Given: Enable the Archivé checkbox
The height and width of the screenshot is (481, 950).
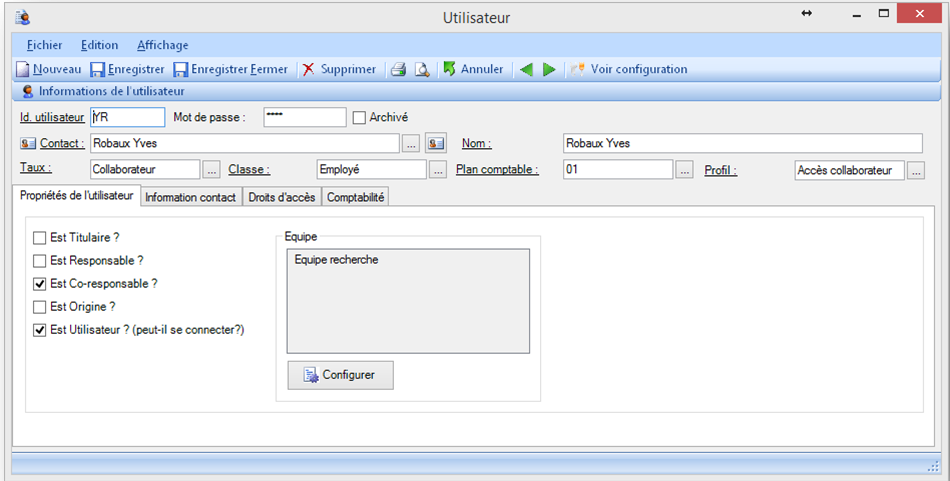Looking at the screenshot, I should pos(360,117).
